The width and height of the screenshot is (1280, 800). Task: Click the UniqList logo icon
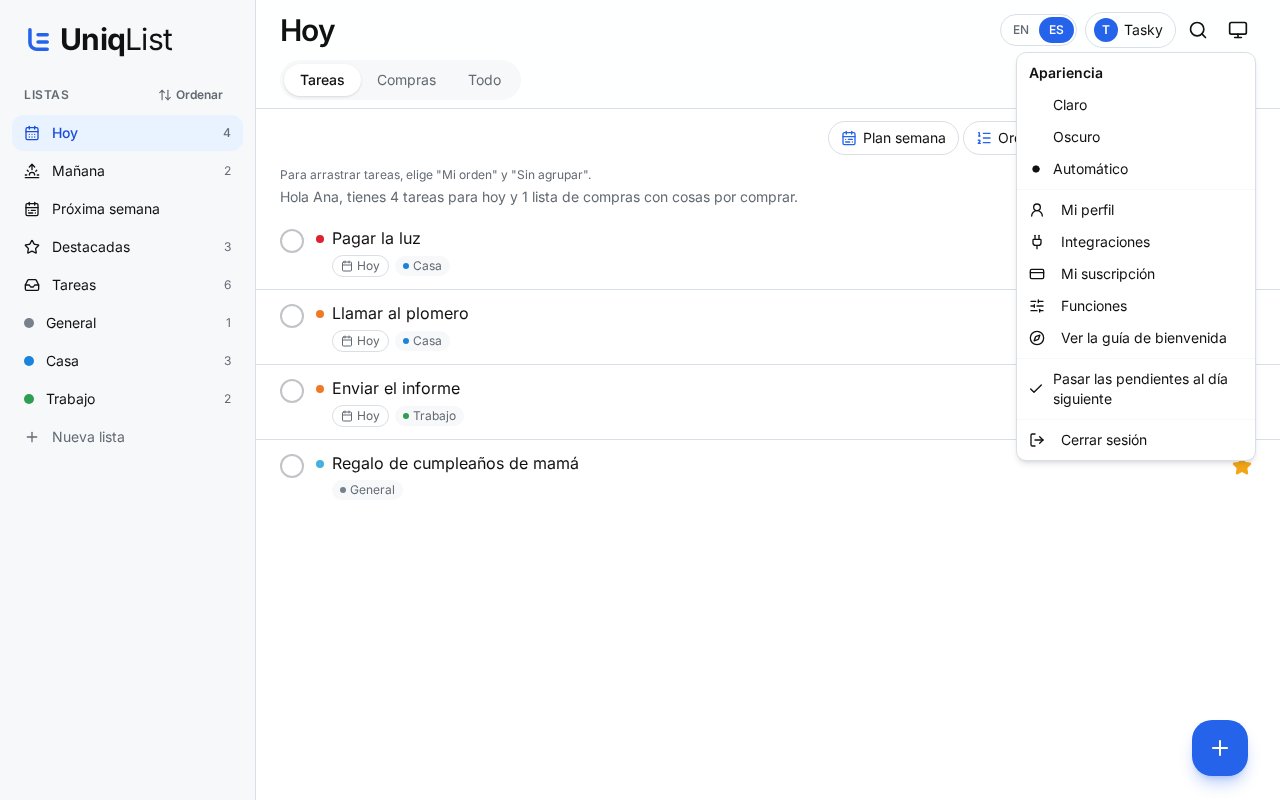[x=39, y=40]
